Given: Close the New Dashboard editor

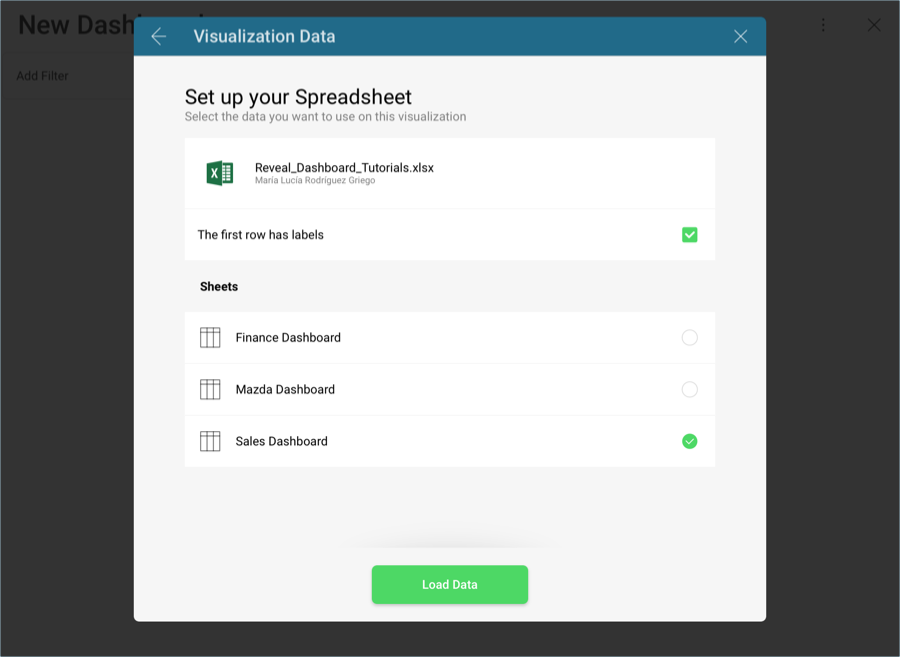Looking at the screenshot, I should pos(873,25).
